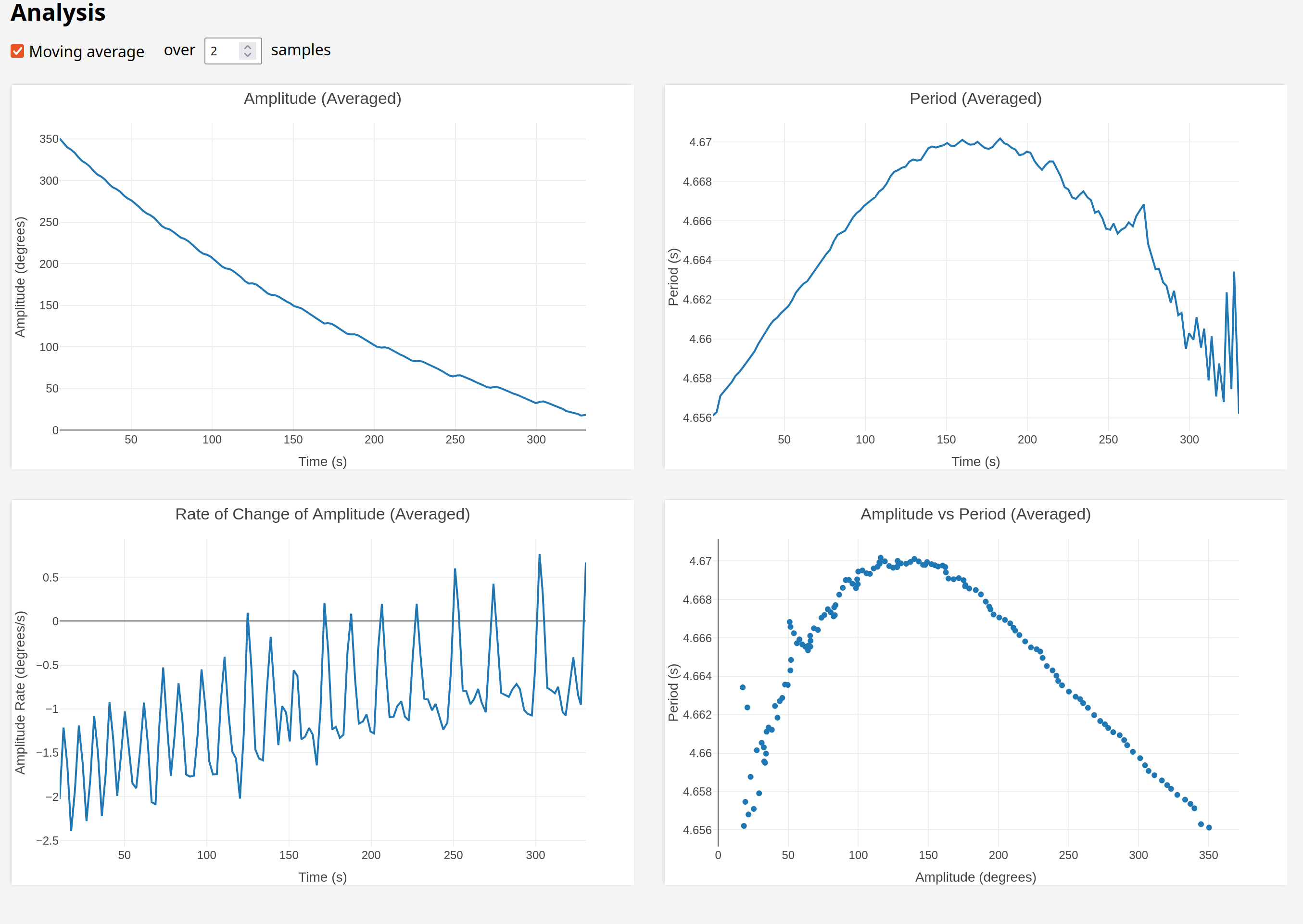Click the rightmost scatter point near 350 degrees
Screen dimensions: 1303x924
click(1209, 828)
